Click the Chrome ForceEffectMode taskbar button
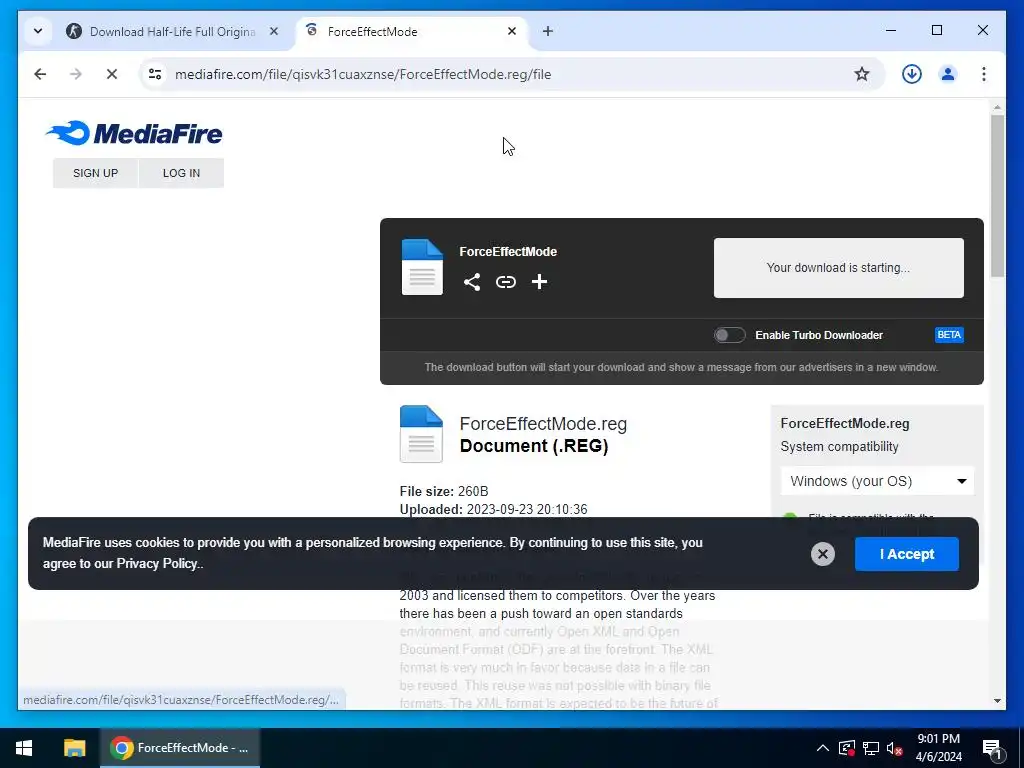This screenshot has height=768, width=1024. [x=180, y=748]
